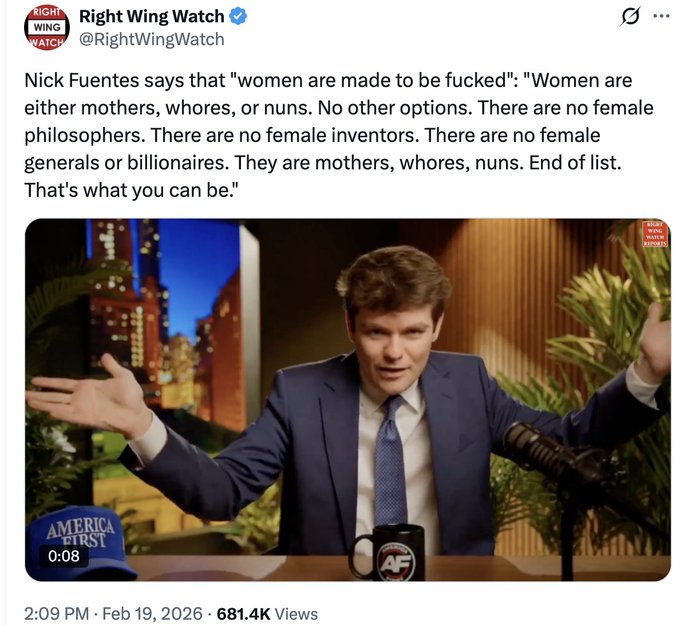Click the red Reports watermark in video corner
Image resolution: width=680 pixels, height=626 pixels.
[x=655, y=234]
